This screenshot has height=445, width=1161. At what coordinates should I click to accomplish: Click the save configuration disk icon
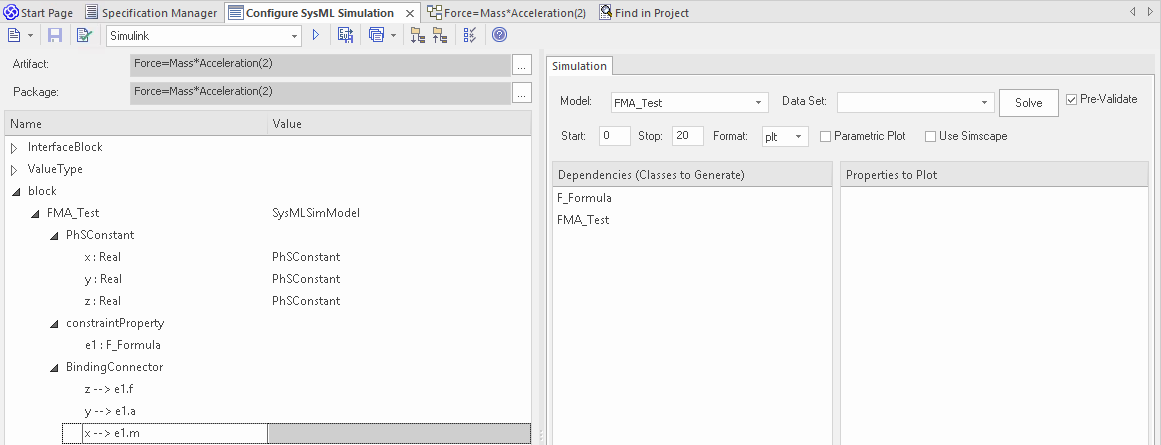tap(55, 35)
